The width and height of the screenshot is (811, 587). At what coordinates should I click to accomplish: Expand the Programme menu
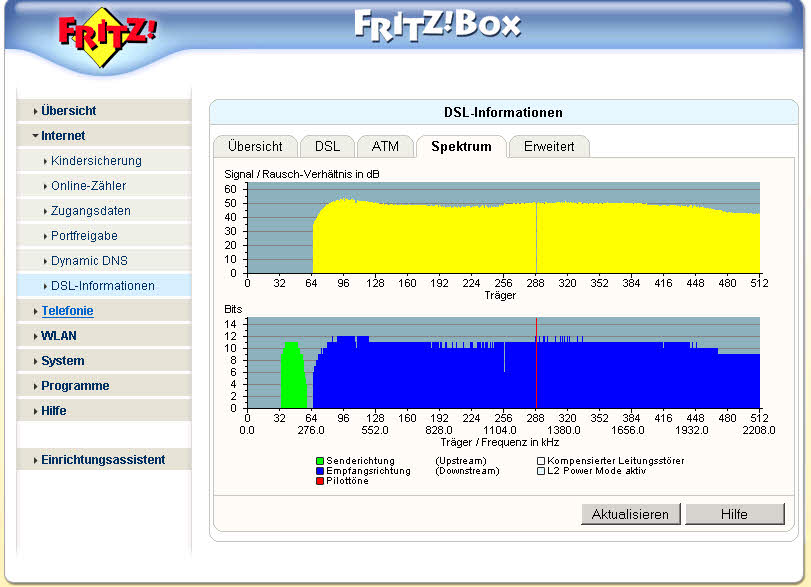coord(104,386)
